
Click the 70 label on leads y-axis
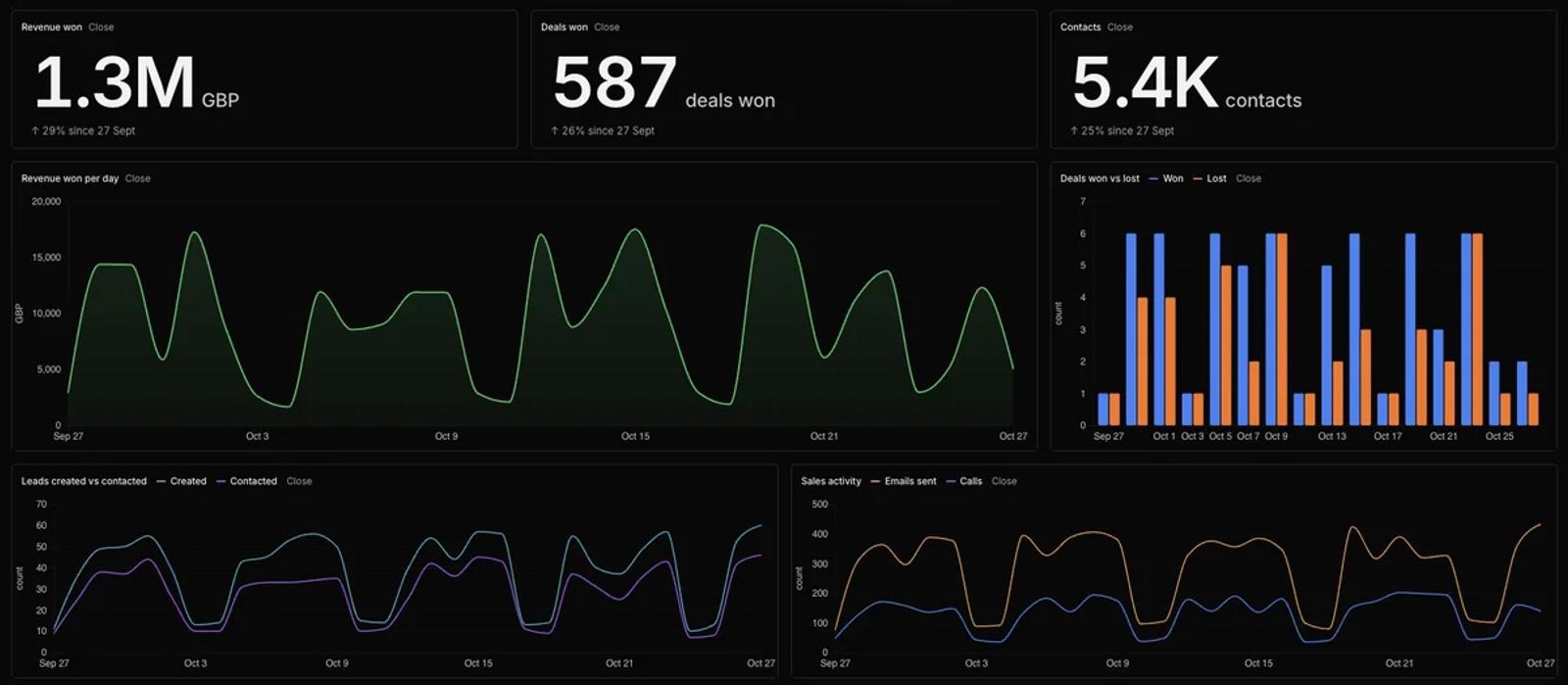coord(41,504)
